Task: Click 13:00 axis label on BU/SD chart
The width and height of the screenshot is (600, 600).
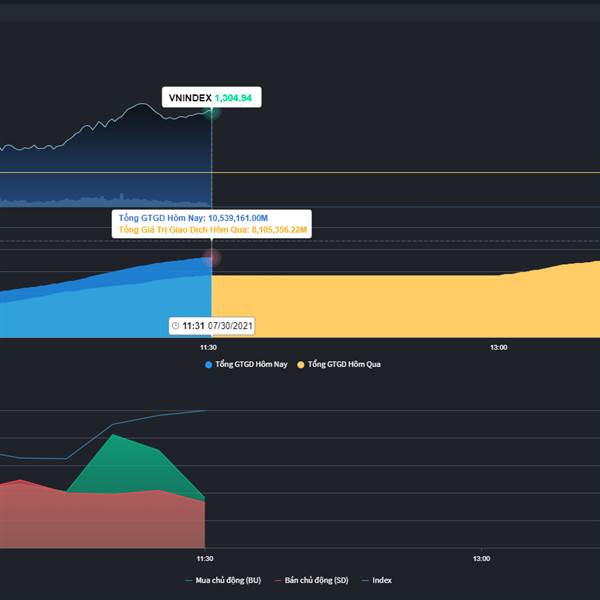Action: click(481, 559)
